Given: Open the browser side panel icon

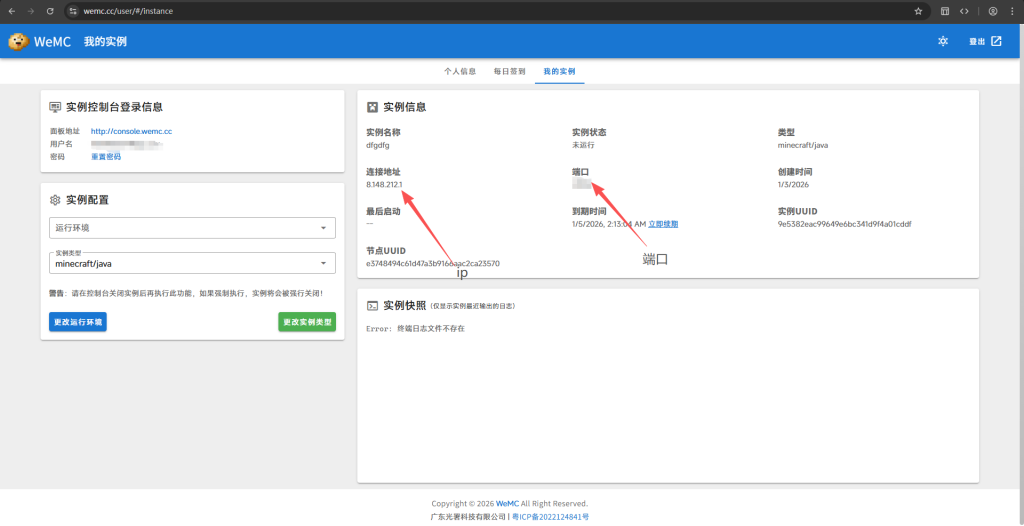Looking at the screenshot, I should click(x=945, y=11).
